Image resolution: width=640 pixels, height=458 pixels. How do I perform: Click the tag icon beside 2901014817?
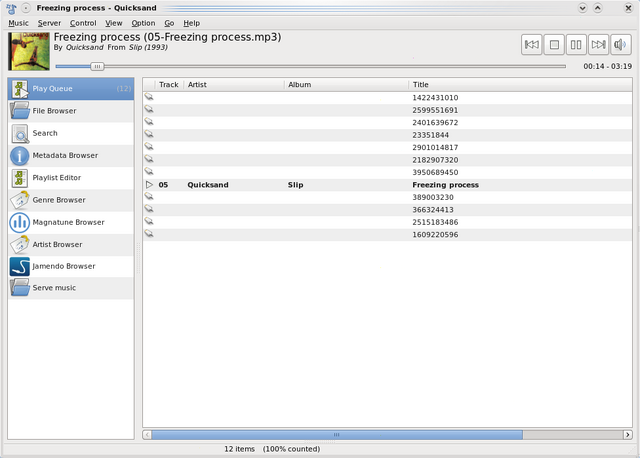[149, 147]
